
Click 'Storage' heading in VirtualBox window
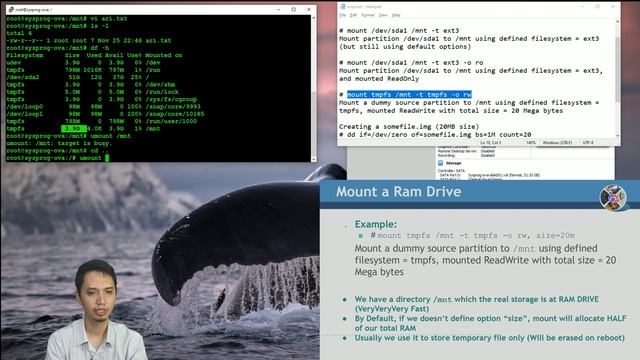[x=453, y=163]
